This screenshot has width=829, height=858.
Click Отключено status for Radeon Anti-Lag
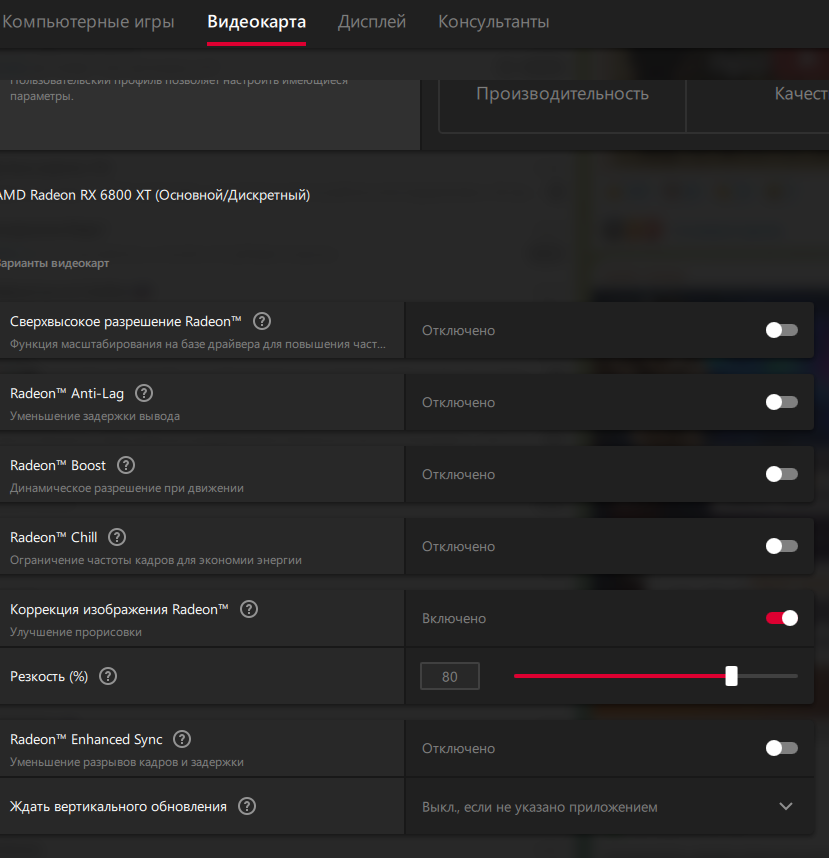[x=458, y=403]
